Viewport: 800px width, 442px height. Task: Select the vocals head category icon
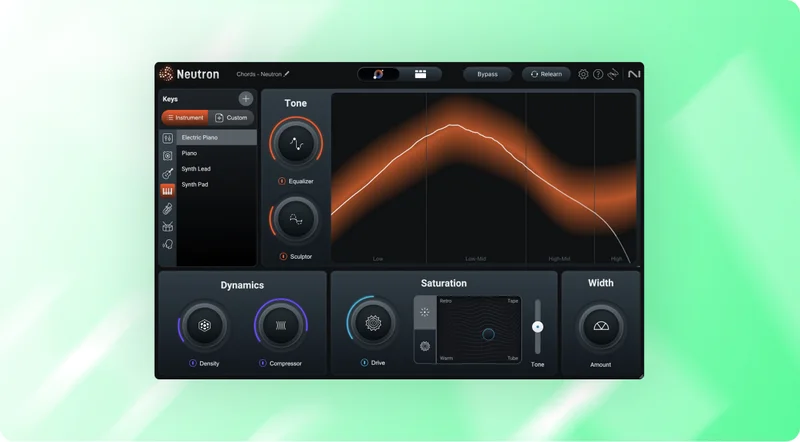pos(167,244)
